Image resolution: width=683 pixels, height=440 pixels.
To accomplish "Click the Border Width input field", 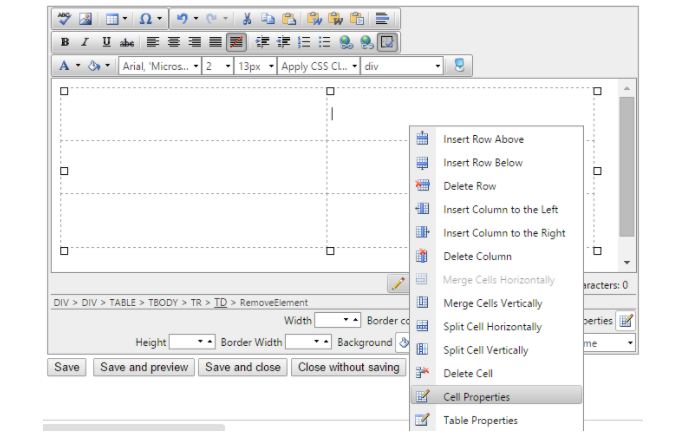I will pyautogui.click(x=298, y=342).
